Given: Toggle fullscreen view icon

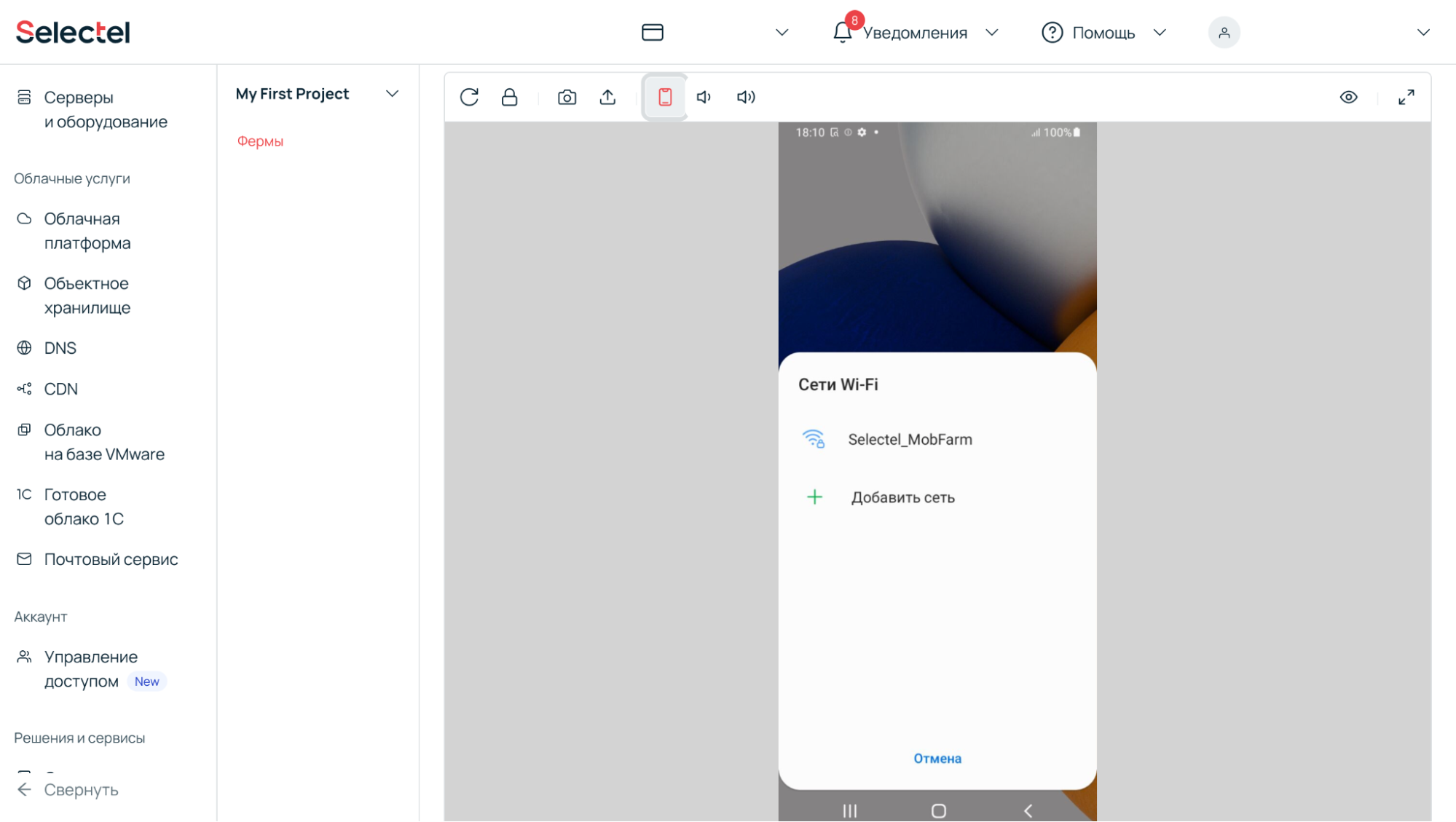Looking at the screenshot, I should point(1407,97).
